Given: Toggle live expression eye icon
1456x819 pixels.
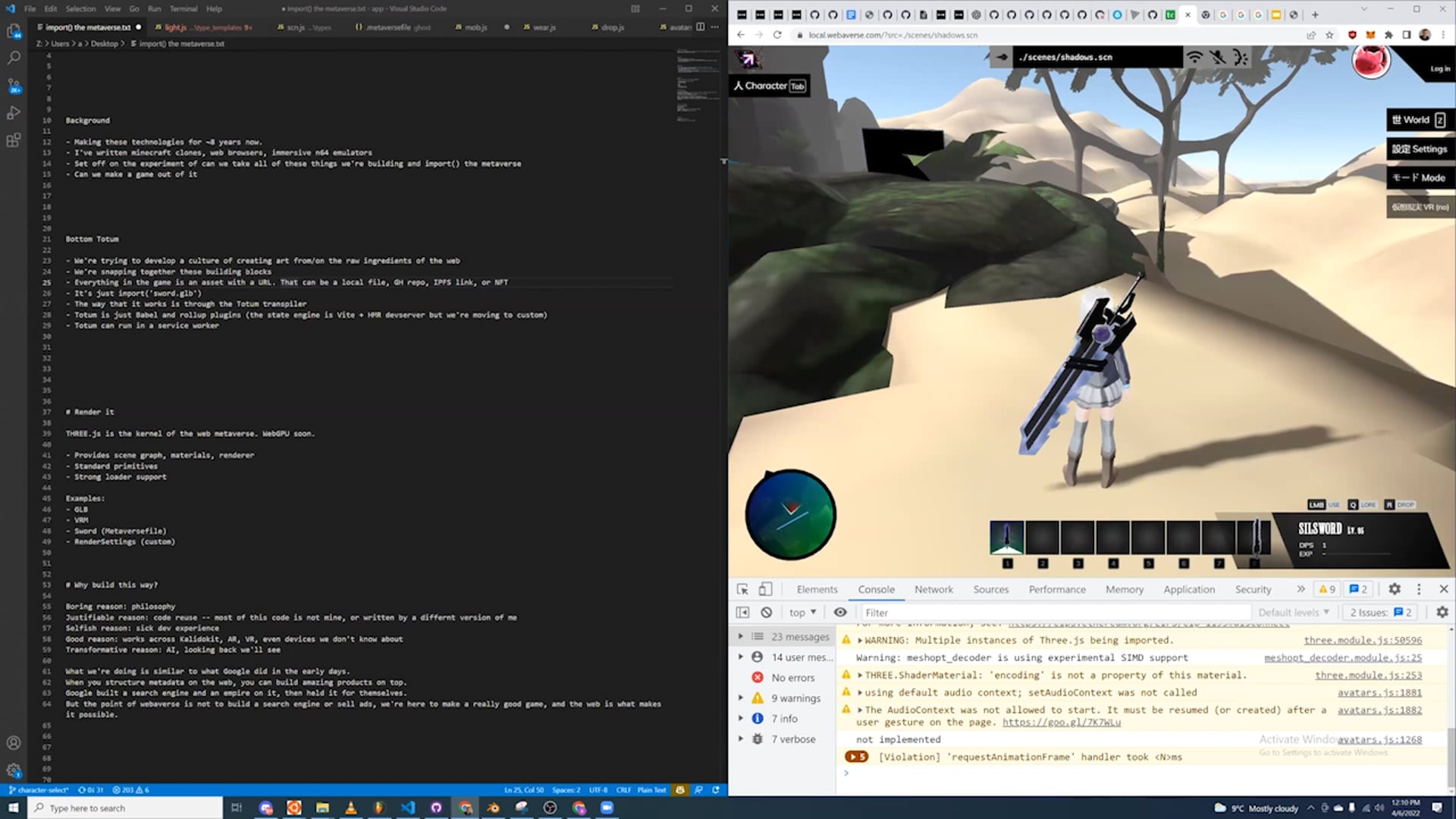Looking at the screenshot, I should [x=840, y=612].
